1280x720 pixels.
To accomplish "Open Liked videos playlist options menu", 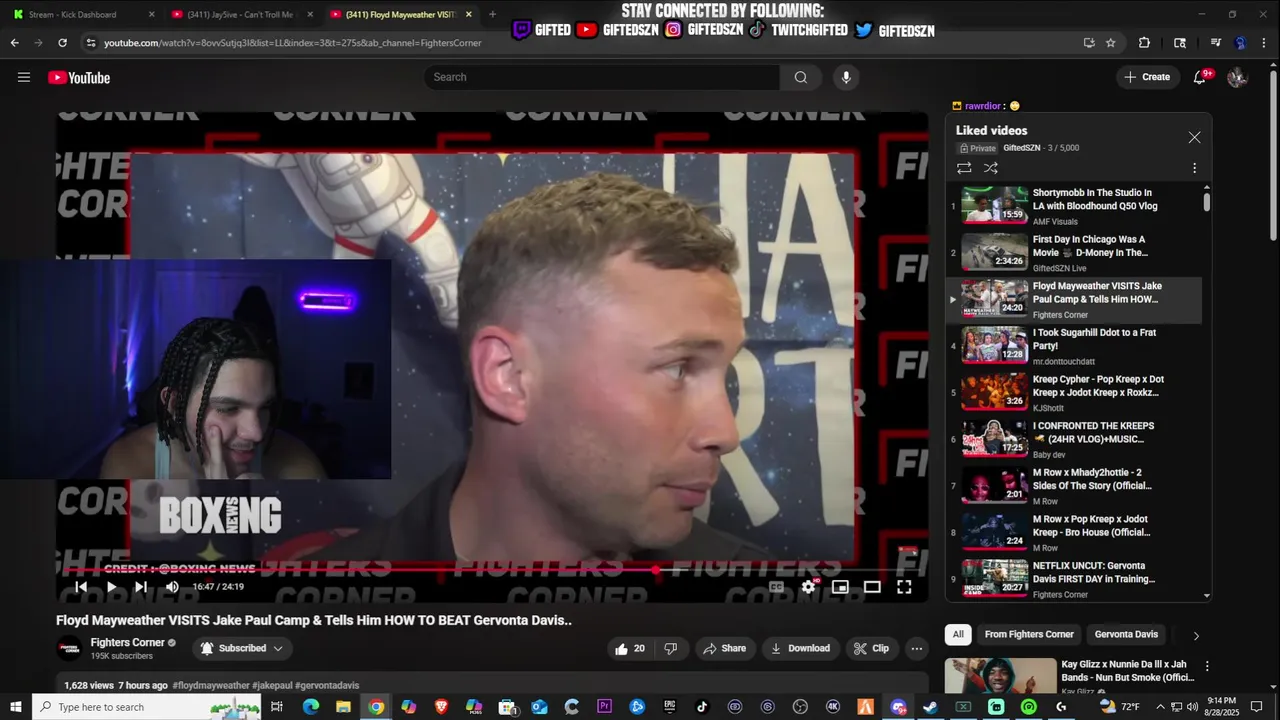I will [x=1194, y=168].
